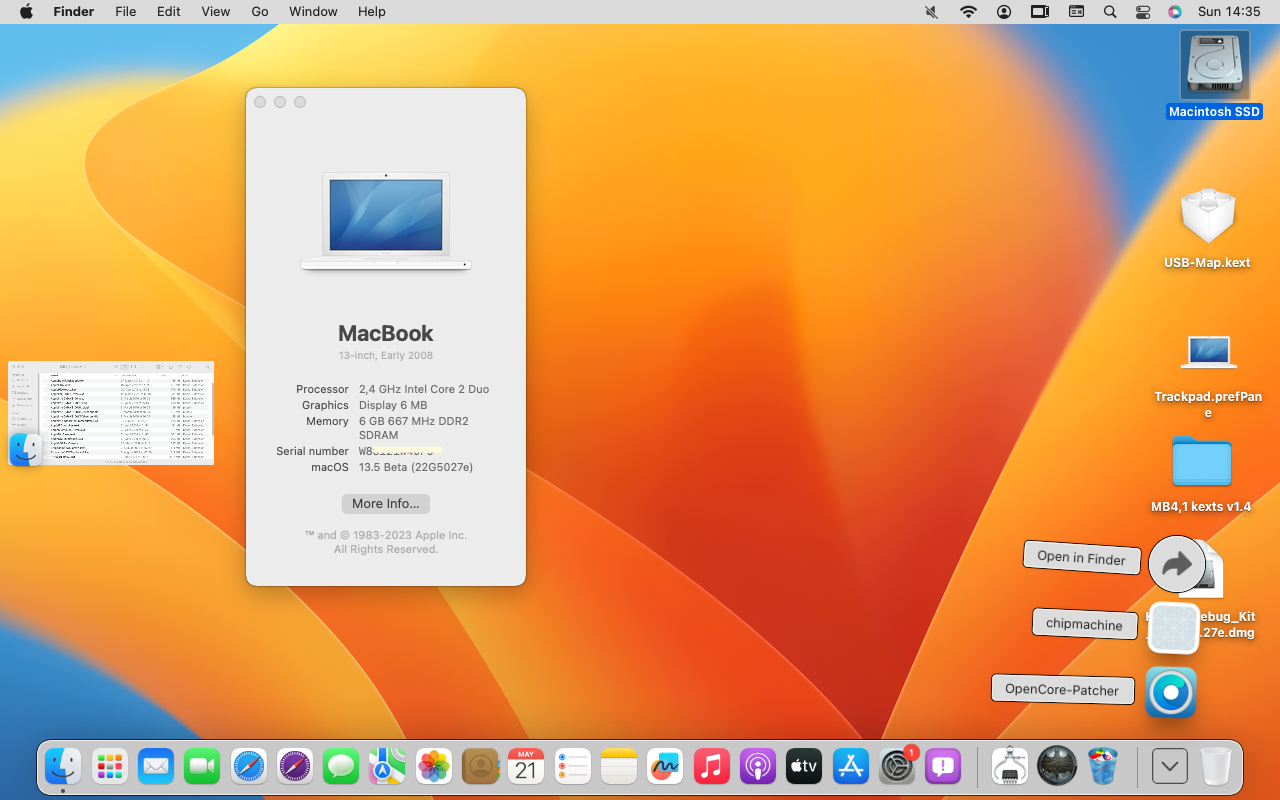This screenshot has width=1280, height=800.
Task: Click the Batman logo app in Dock
Action: coord(1057,767)
